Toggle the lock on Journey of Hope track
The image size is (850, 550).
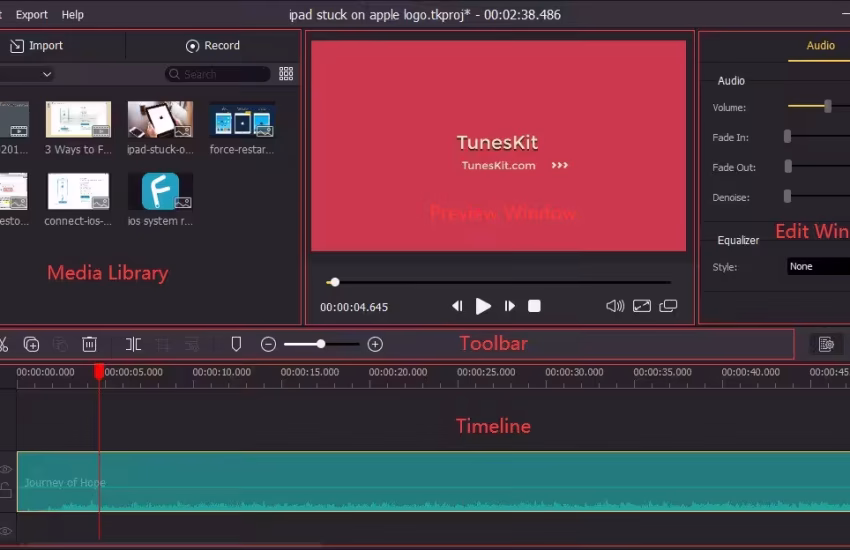[x=6, y=490]
